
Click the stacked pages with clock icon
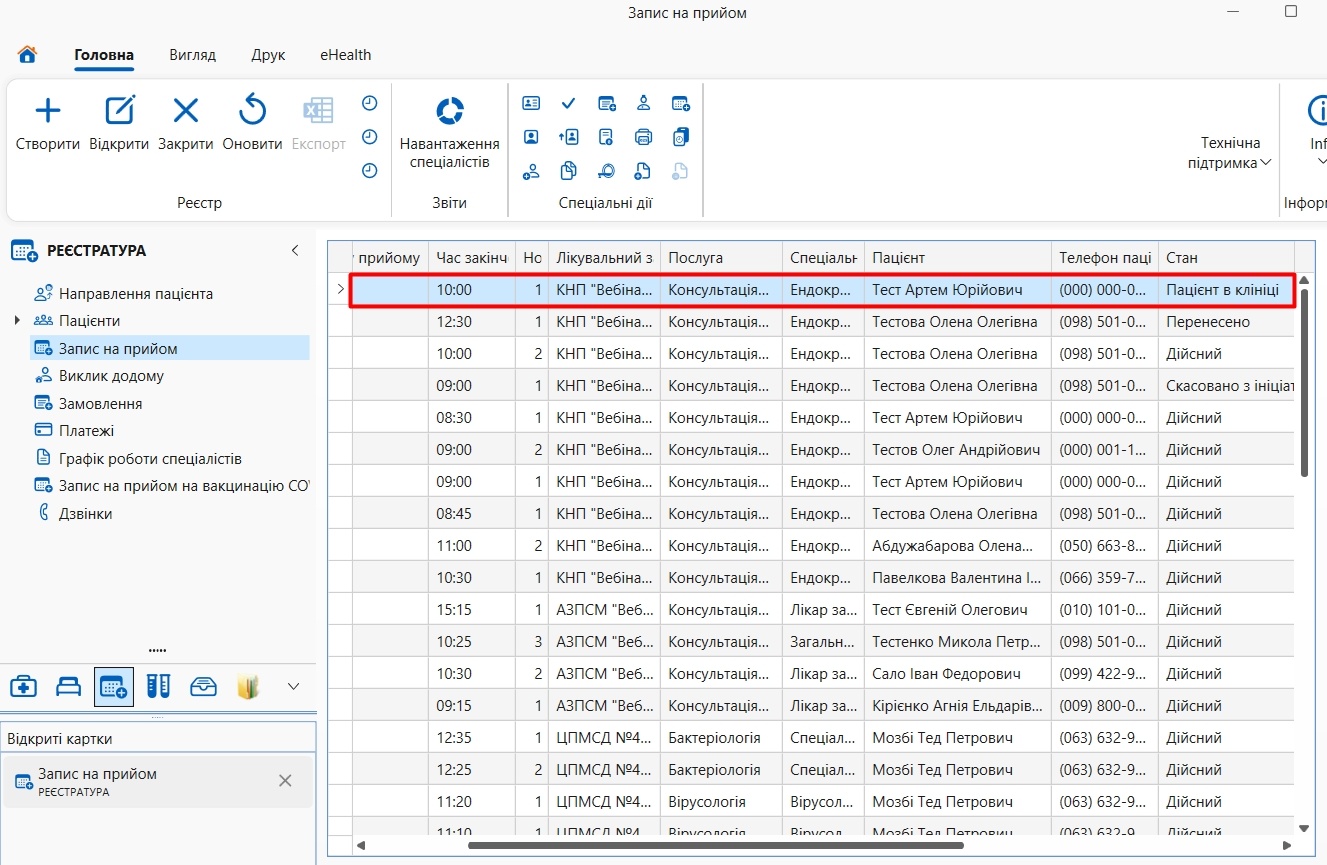680,137
